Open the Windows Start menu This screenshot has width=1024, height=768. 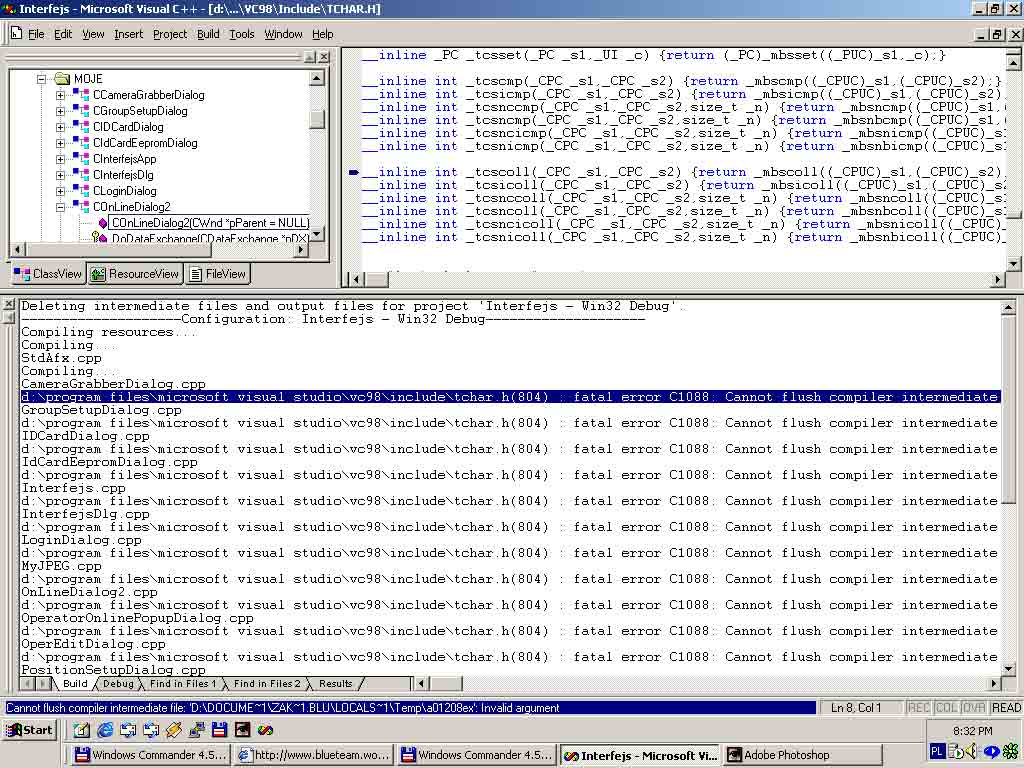click(29, 730)
